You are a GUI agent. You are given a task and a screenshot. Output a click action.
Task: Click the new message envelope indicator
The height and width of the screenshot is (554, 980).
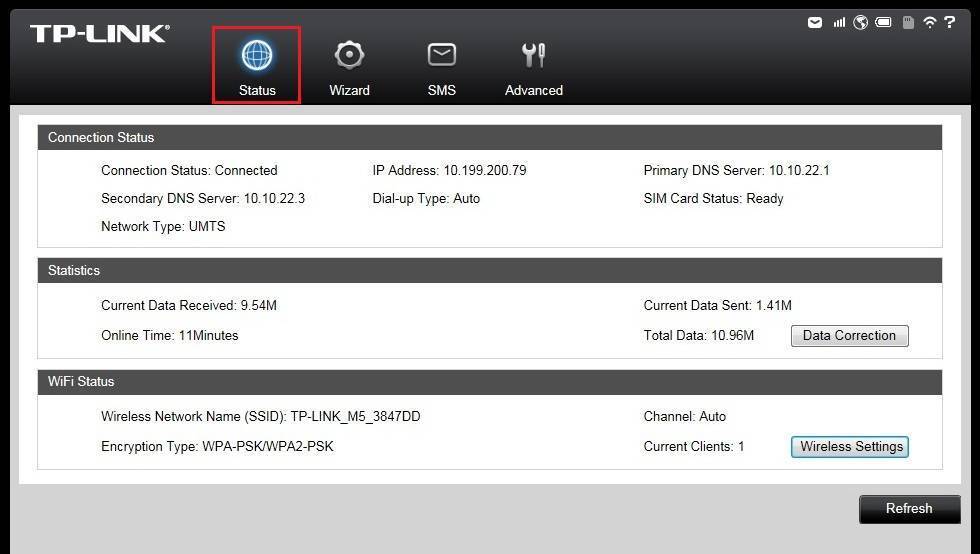(x=814, y=23)
